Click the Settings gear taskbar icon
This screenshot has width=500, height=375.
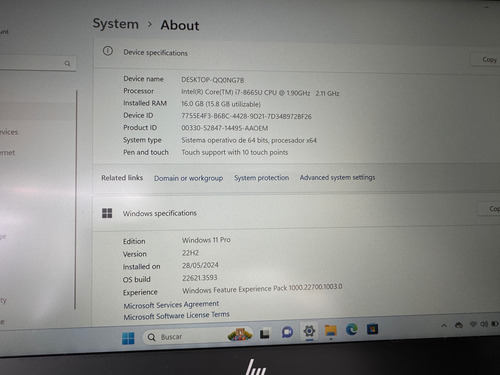pos(309,331)
